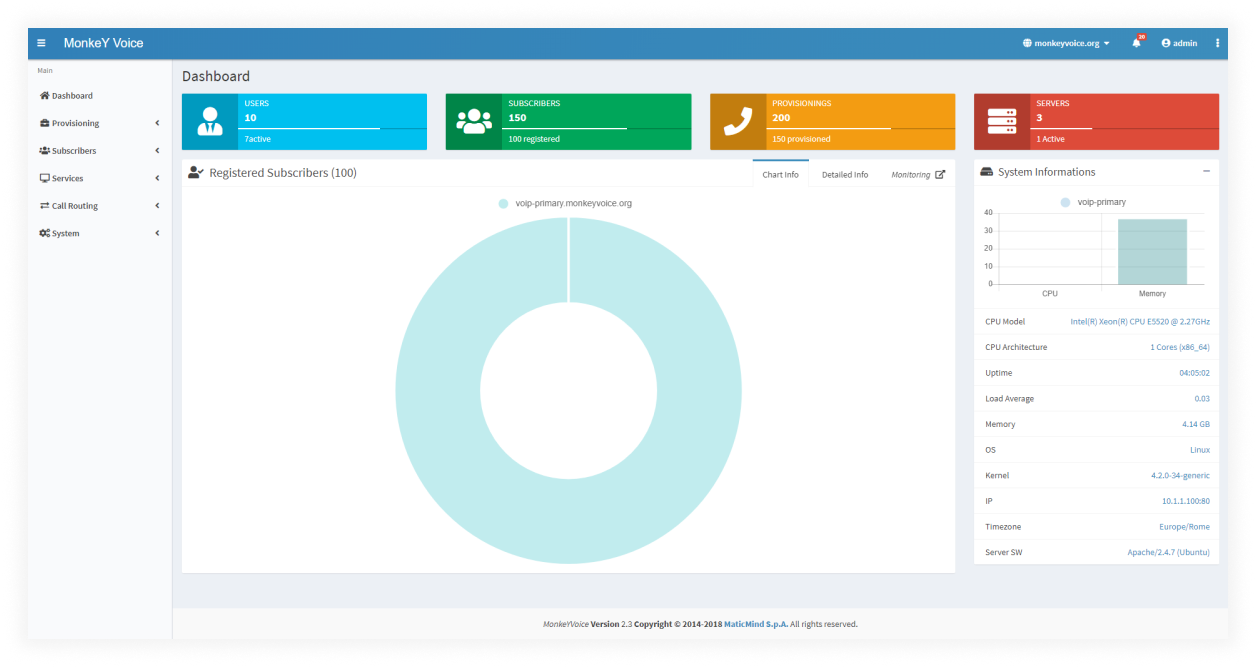Click the Intel Xeon CPU Model value
The width and height of the screenshot is (1256, 667).
1140,322
